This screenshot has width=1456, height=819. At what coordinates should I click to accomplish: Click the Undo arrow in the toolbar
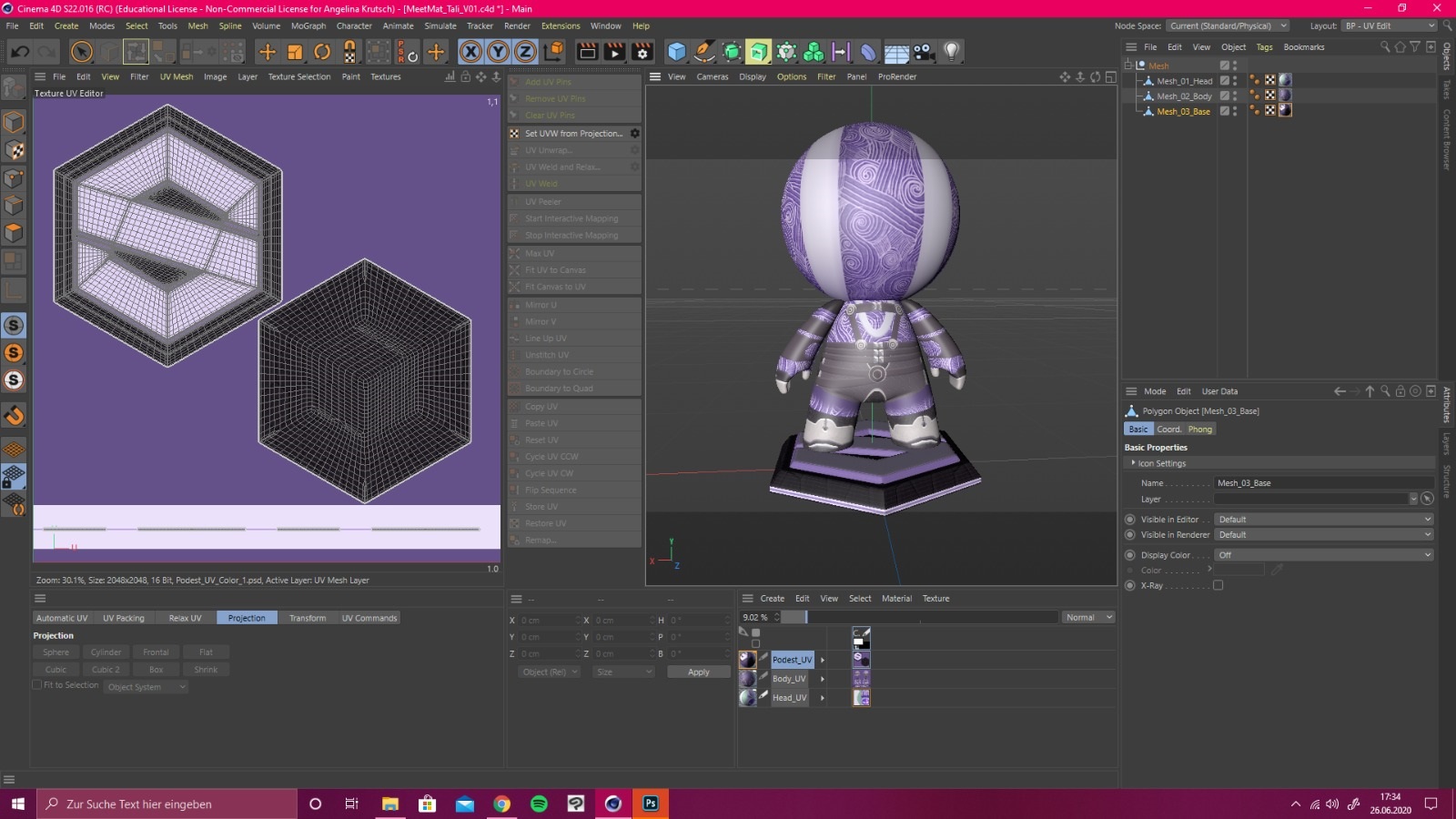click(x=19, y=52)
